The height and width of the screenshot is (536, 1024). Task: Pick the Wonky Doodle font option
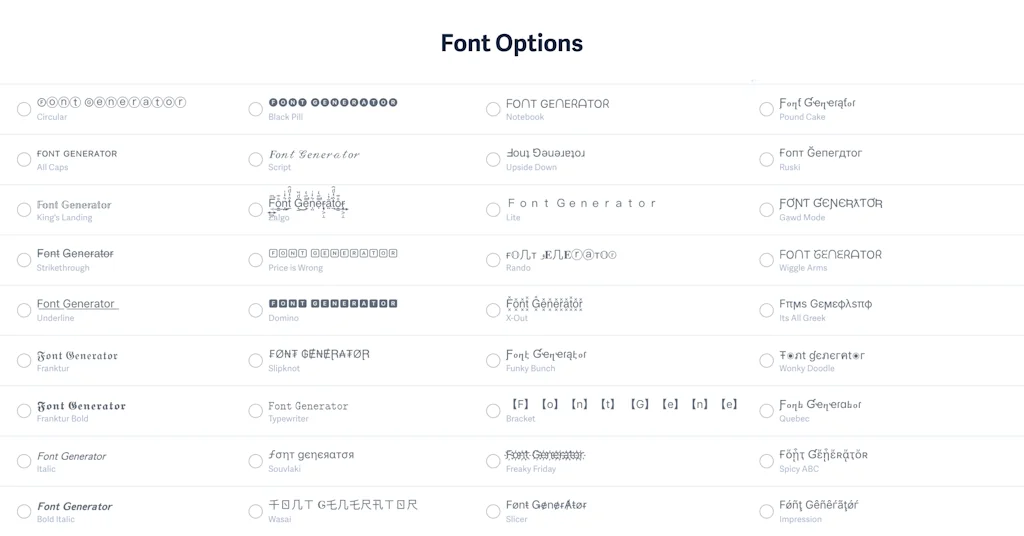click(x=767, y=361)
